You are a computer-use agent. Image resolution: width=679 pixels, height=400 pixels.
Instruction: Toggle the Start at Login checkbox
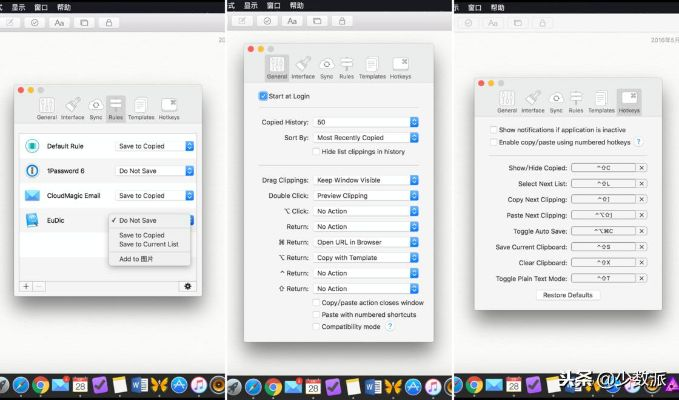pyautogui.click(x=263, y=96)
